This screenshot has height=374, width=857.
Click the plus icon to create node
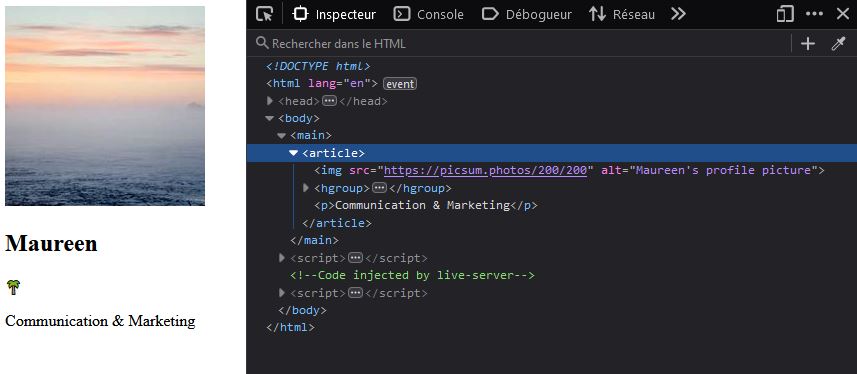(x=808, y=44)
